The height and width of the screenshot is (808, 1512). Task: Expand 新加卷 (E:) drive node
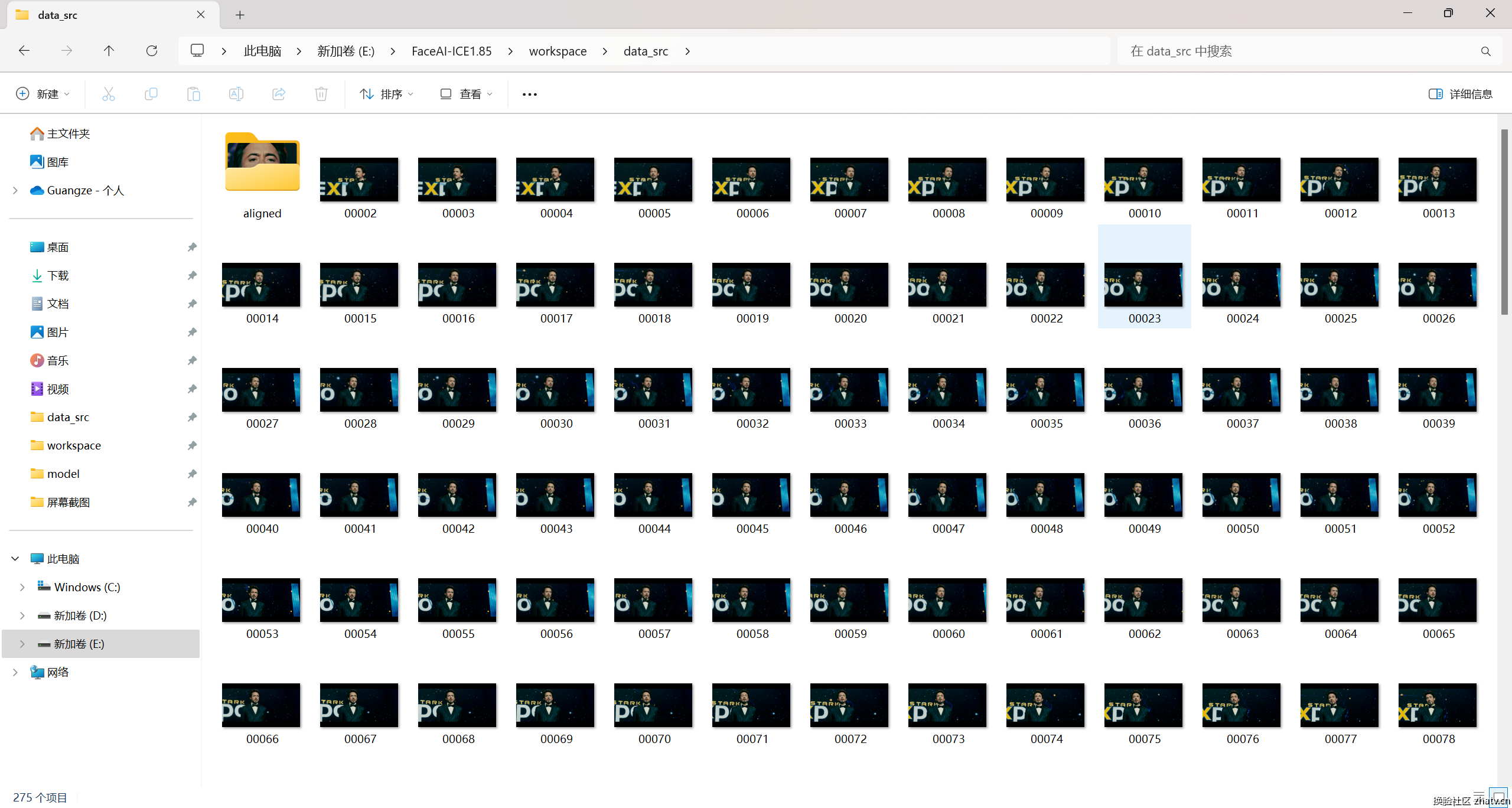[x=22, y=644]
